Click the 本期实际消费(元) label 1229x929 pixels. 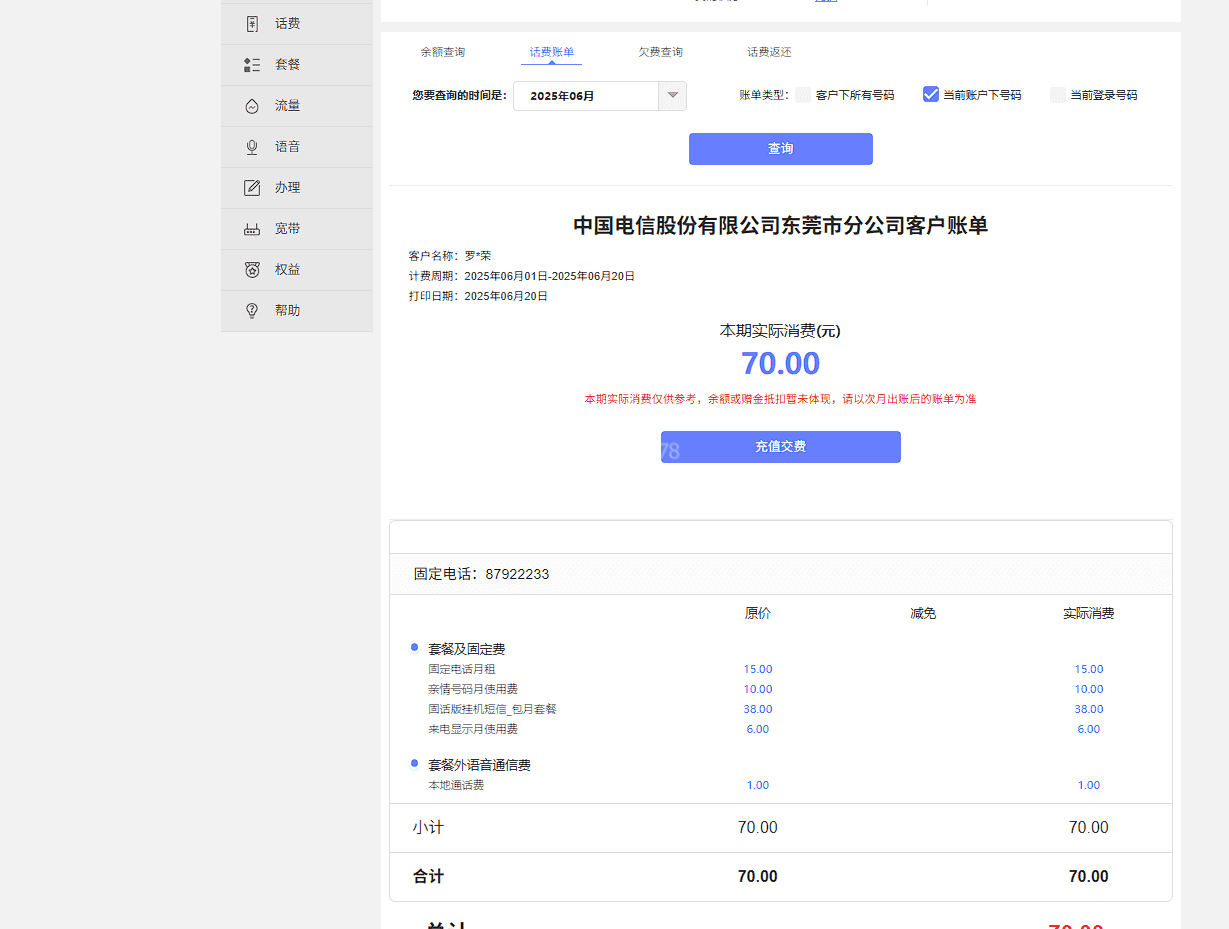[x=781, y=331]
